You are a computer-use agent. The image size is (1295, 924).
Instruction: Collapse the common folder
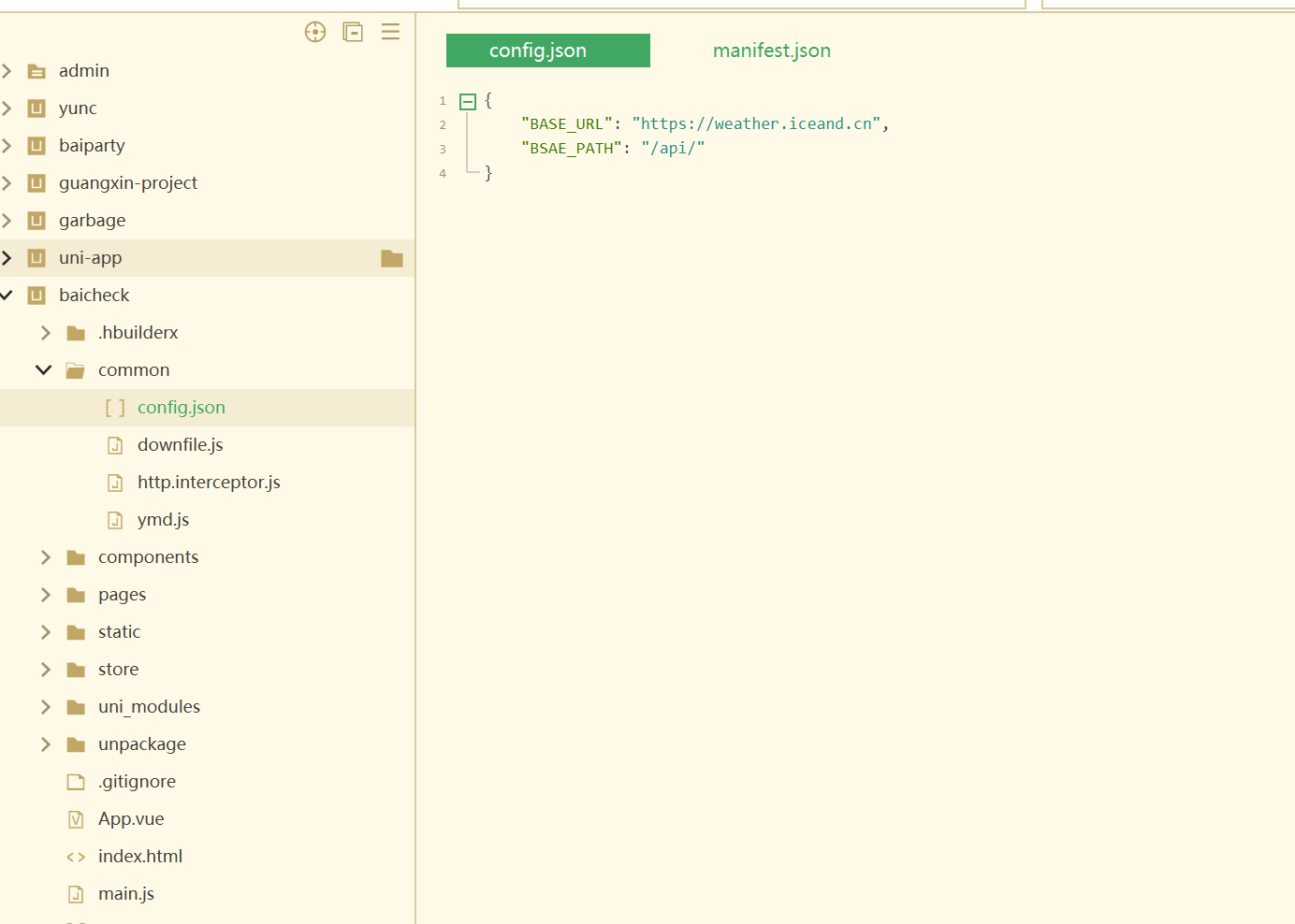[44, 370]
